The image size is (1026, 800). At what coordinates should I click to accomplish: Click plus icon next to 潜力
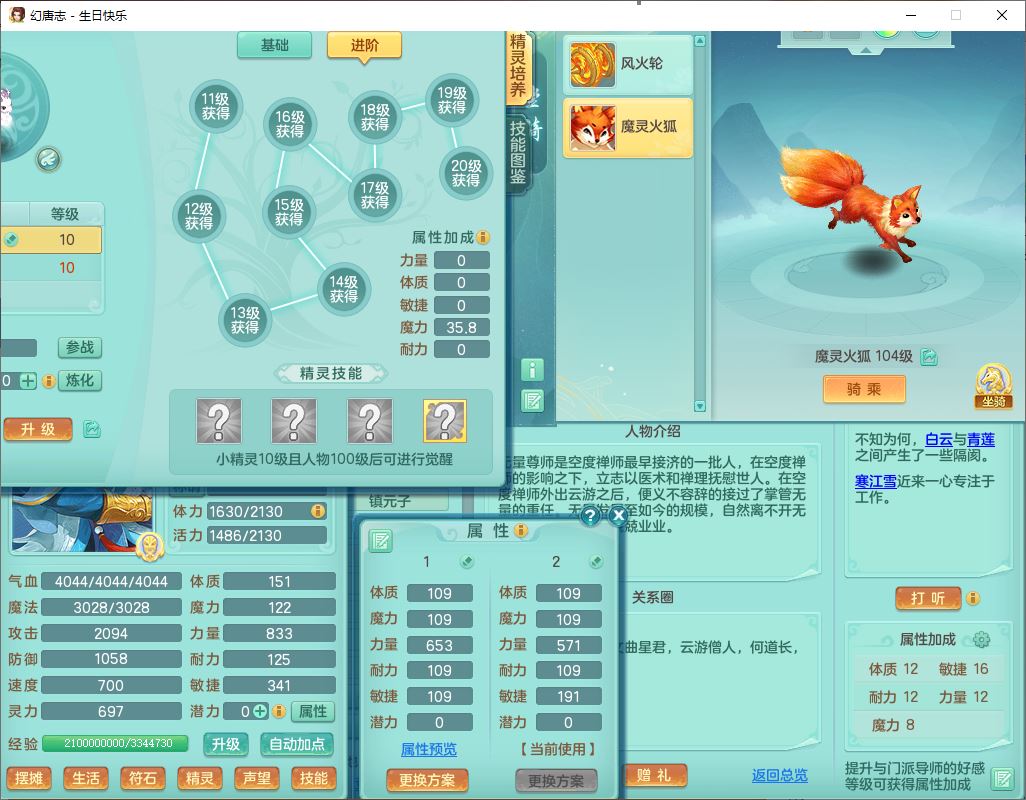[x=260, y=711]
